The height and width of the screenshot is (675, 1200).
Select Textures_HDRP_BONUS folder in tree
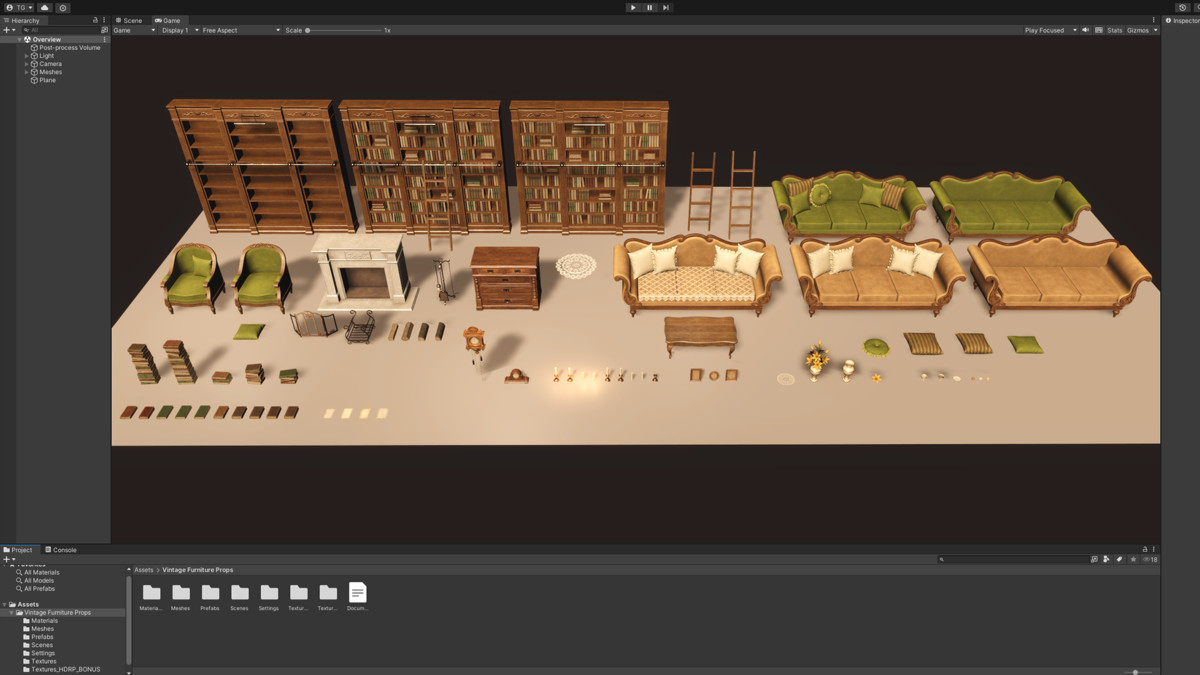tap(61, 669)
